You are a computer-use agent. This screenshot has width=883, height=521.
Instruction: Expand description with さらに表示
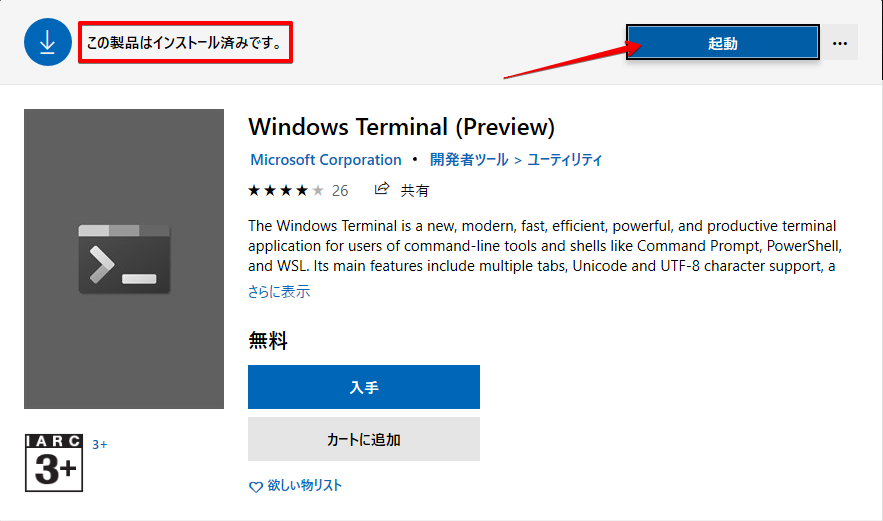[279, 292]
